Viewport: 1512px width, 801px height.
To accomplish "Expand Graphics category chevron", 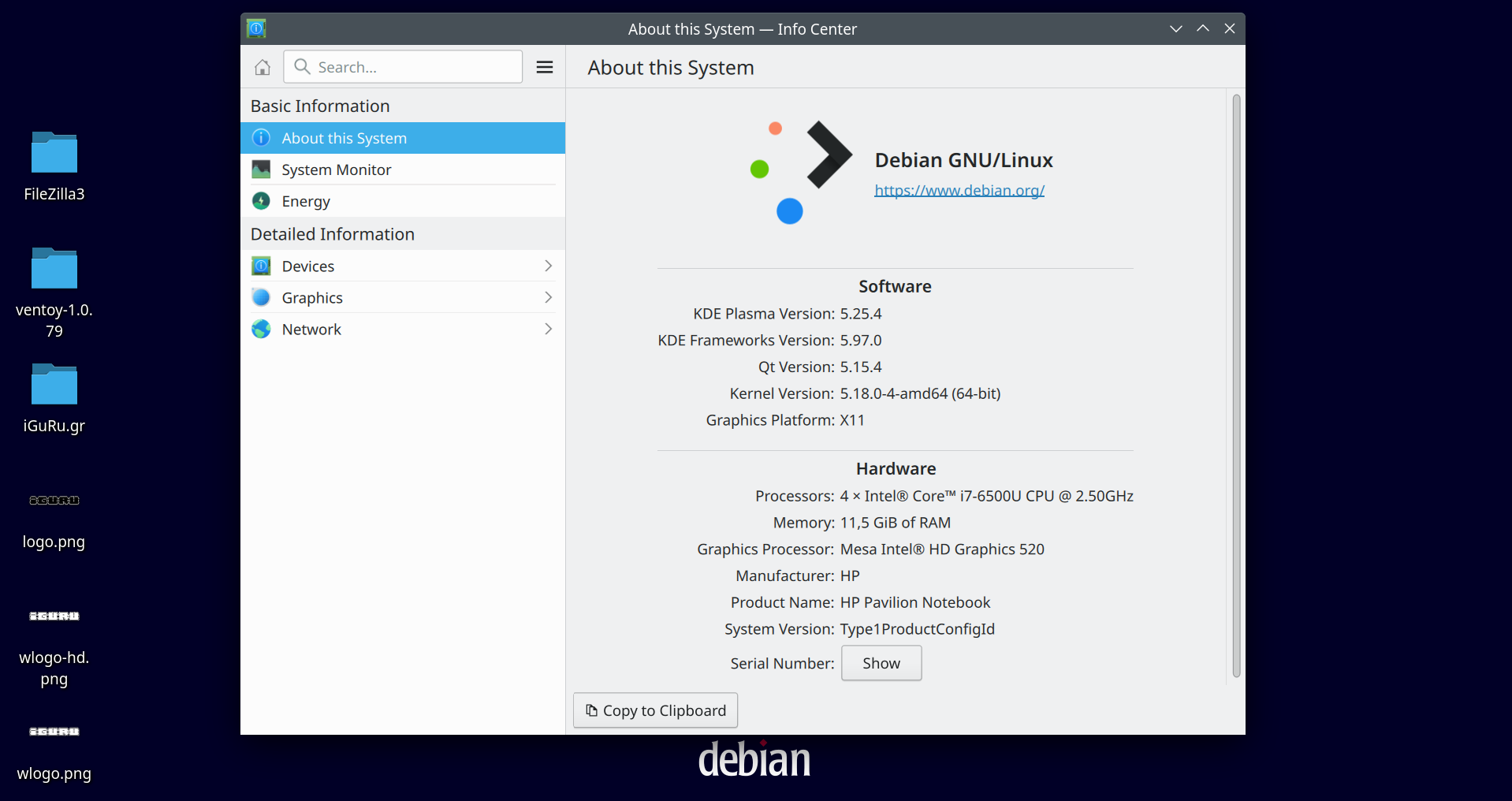I will (x=549, y=297).
